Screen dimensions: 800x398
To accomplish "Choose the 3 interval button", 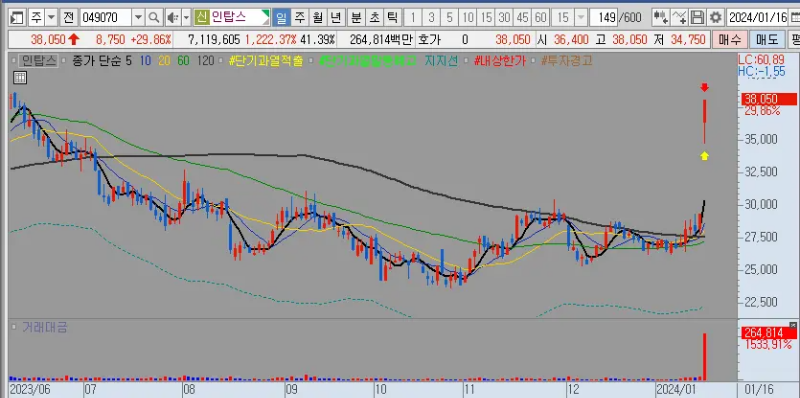I will pos(431,18).
